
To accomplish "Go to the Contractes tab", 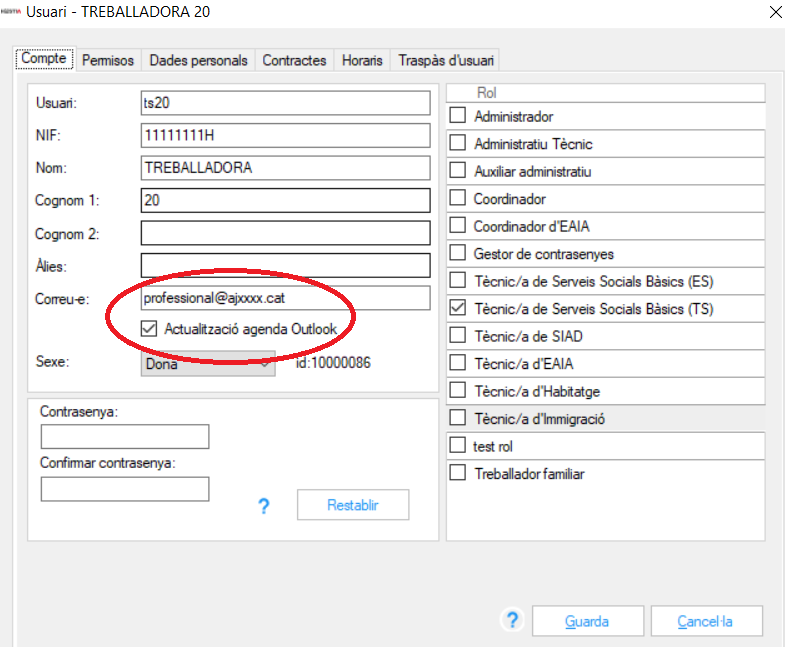I will [x=294, y=60].
